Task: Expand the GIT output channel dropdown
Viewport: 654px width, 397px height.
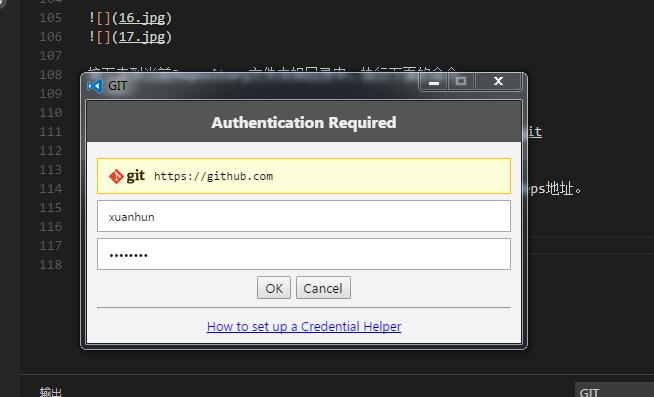Action: pos(614,390)
